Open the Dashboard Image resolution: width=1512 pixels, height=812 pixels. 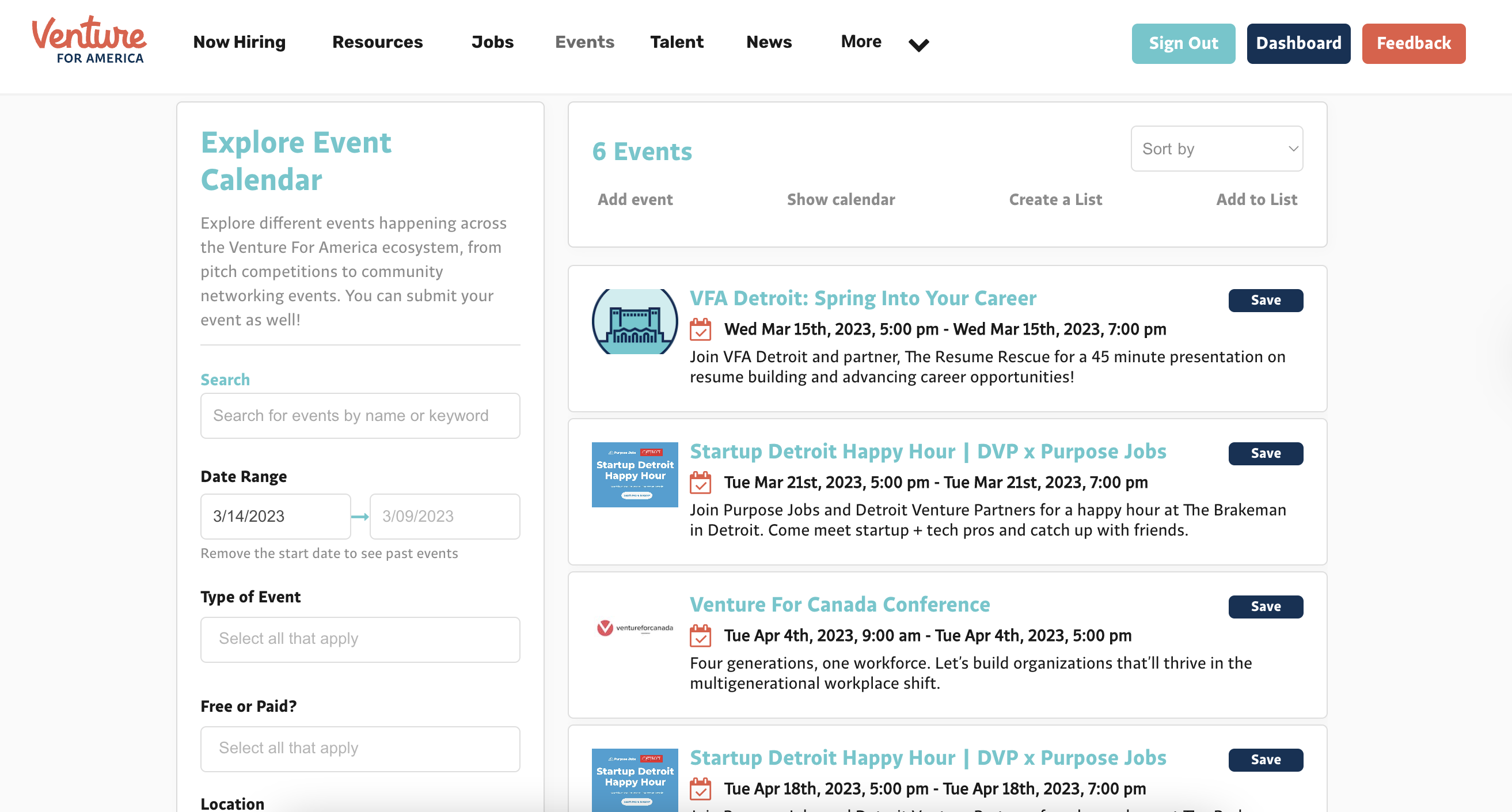click(1298, 43)
